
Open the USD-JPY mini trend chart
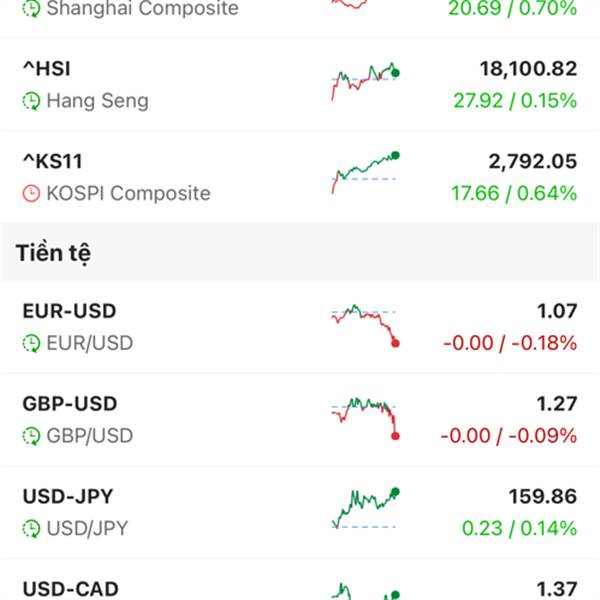pyautogui.click(x=365, y=508)
